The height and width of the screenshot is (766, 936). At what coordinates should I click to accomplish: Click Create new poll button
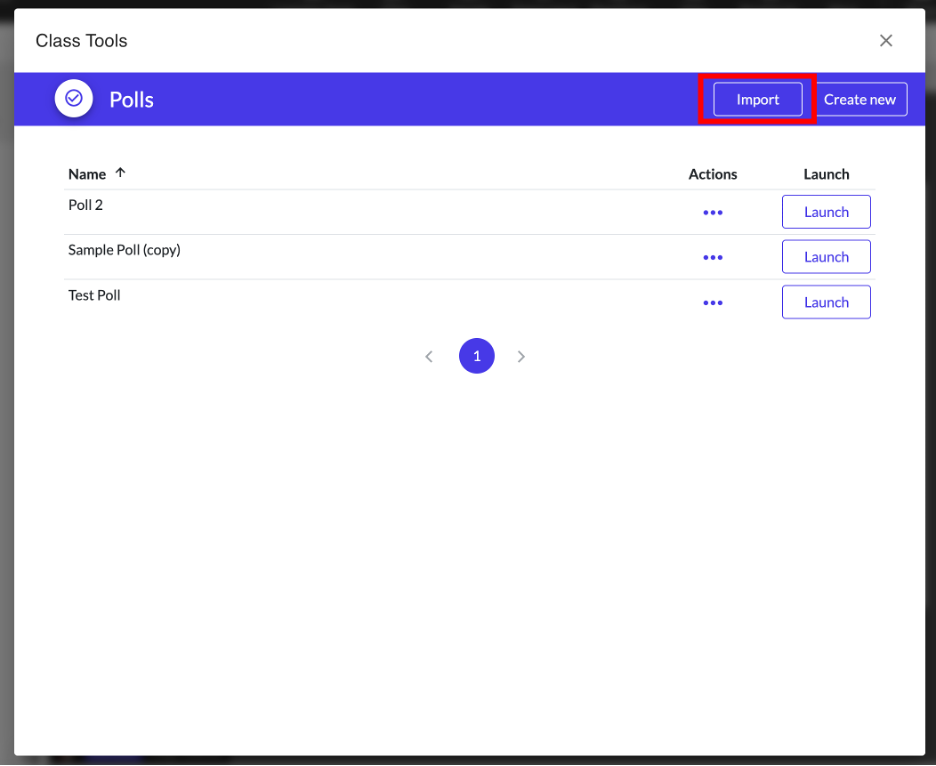[x=859, y=100]
